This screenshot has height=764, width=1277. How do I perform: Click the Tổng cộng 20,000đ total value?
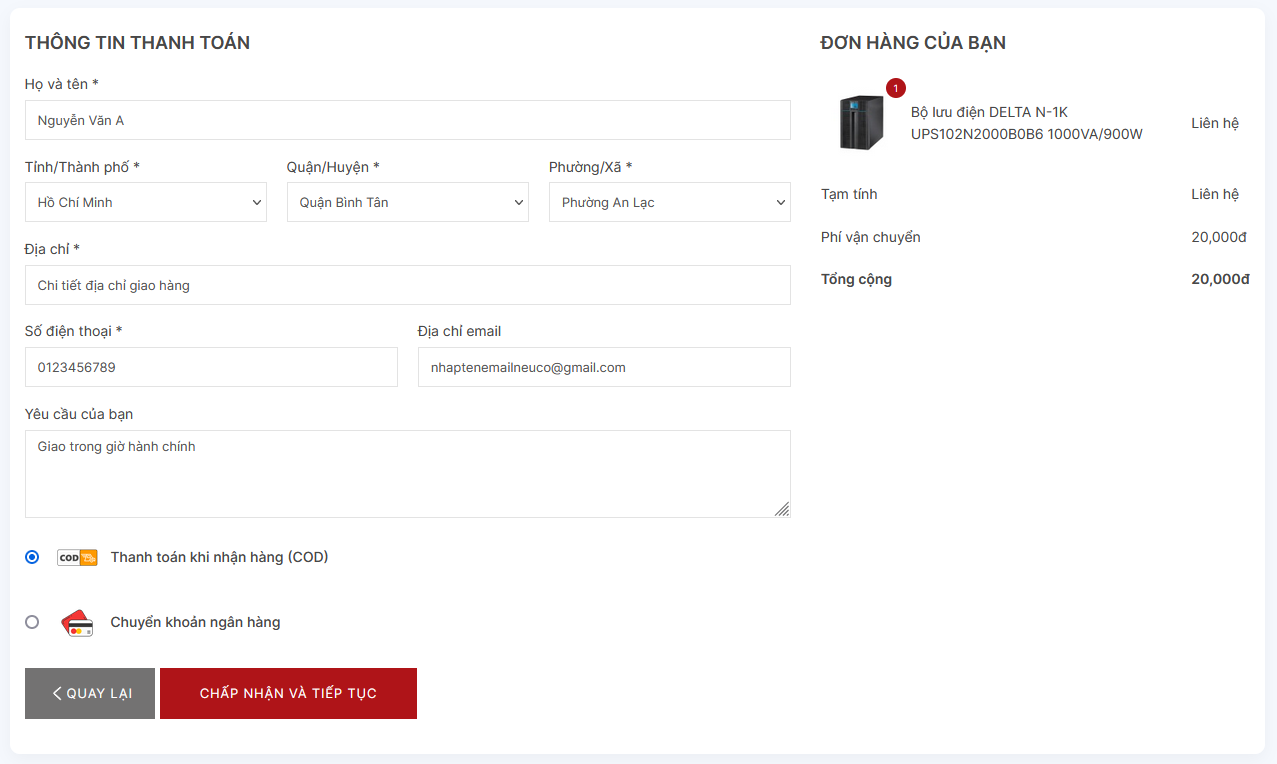(x=1220, y=279)
